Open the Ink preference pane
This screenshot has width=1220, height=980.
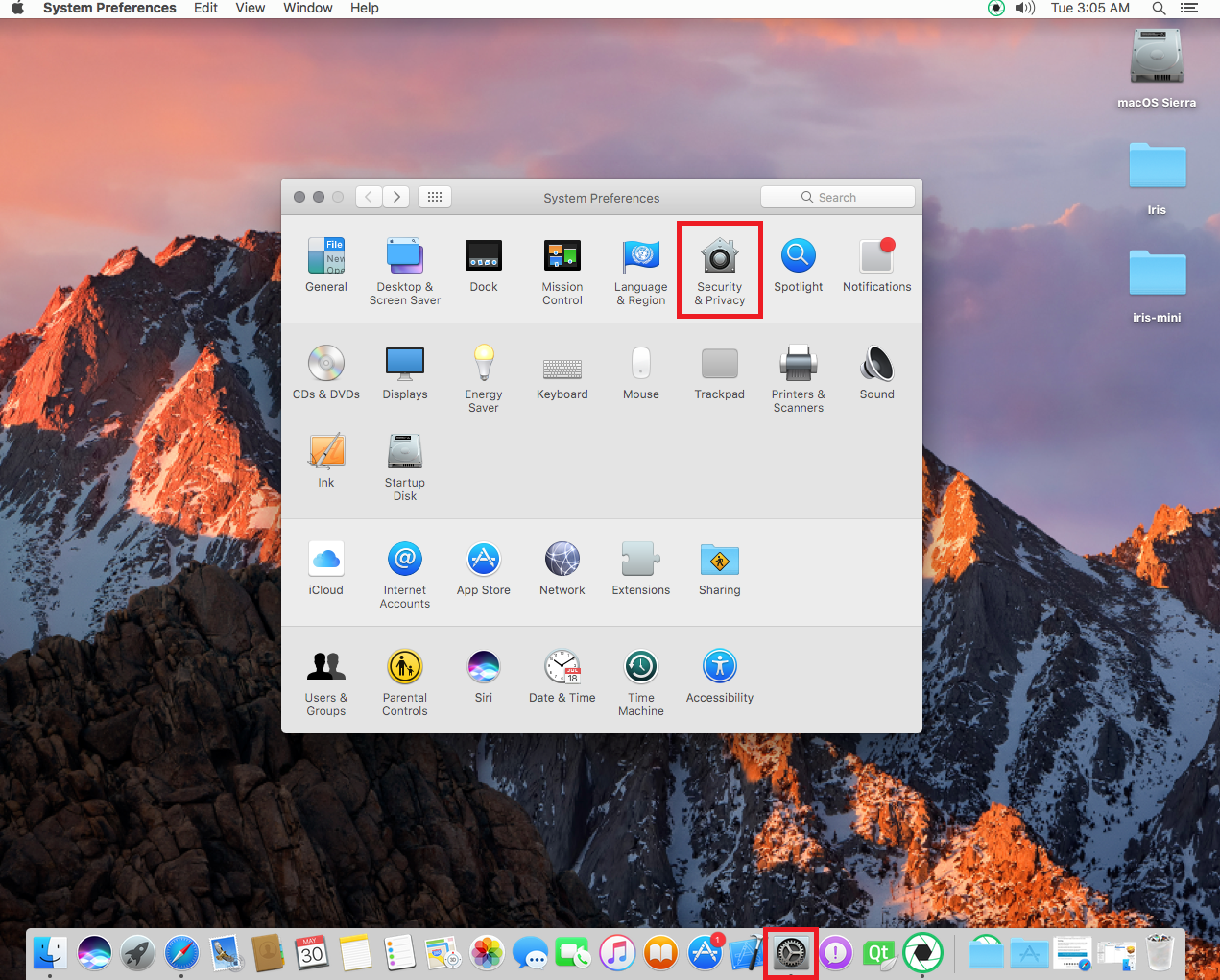coord(326,461)
